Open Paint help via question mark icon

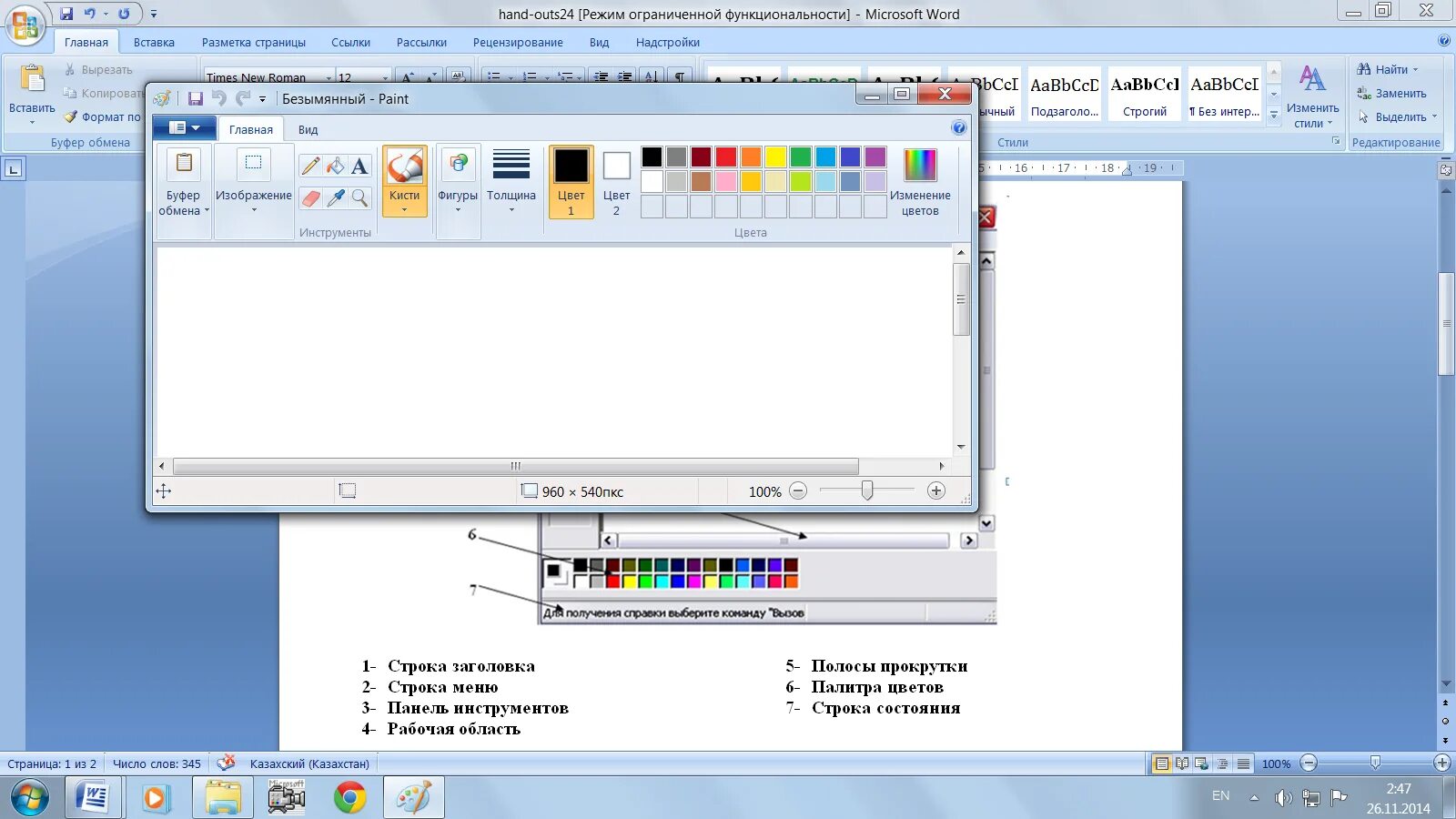958,128
